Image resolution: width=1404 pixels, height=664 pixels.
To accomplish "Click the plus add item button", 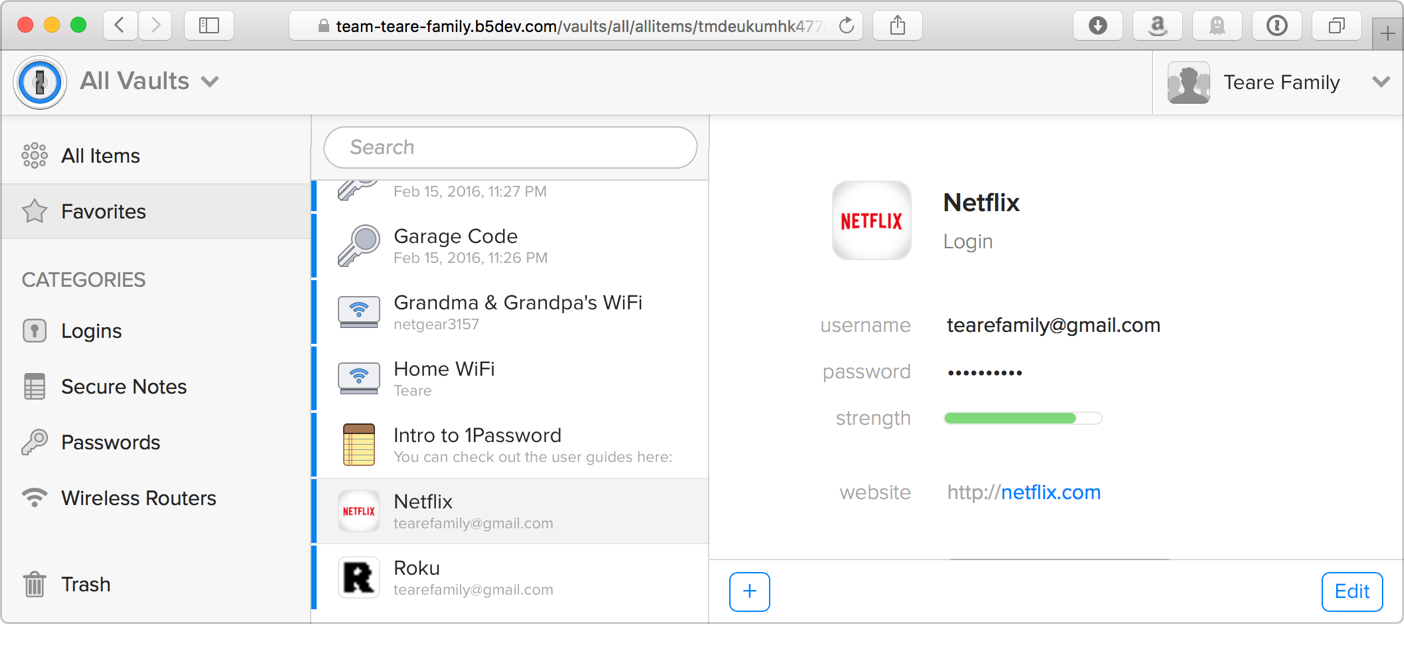I will [750, 592].
